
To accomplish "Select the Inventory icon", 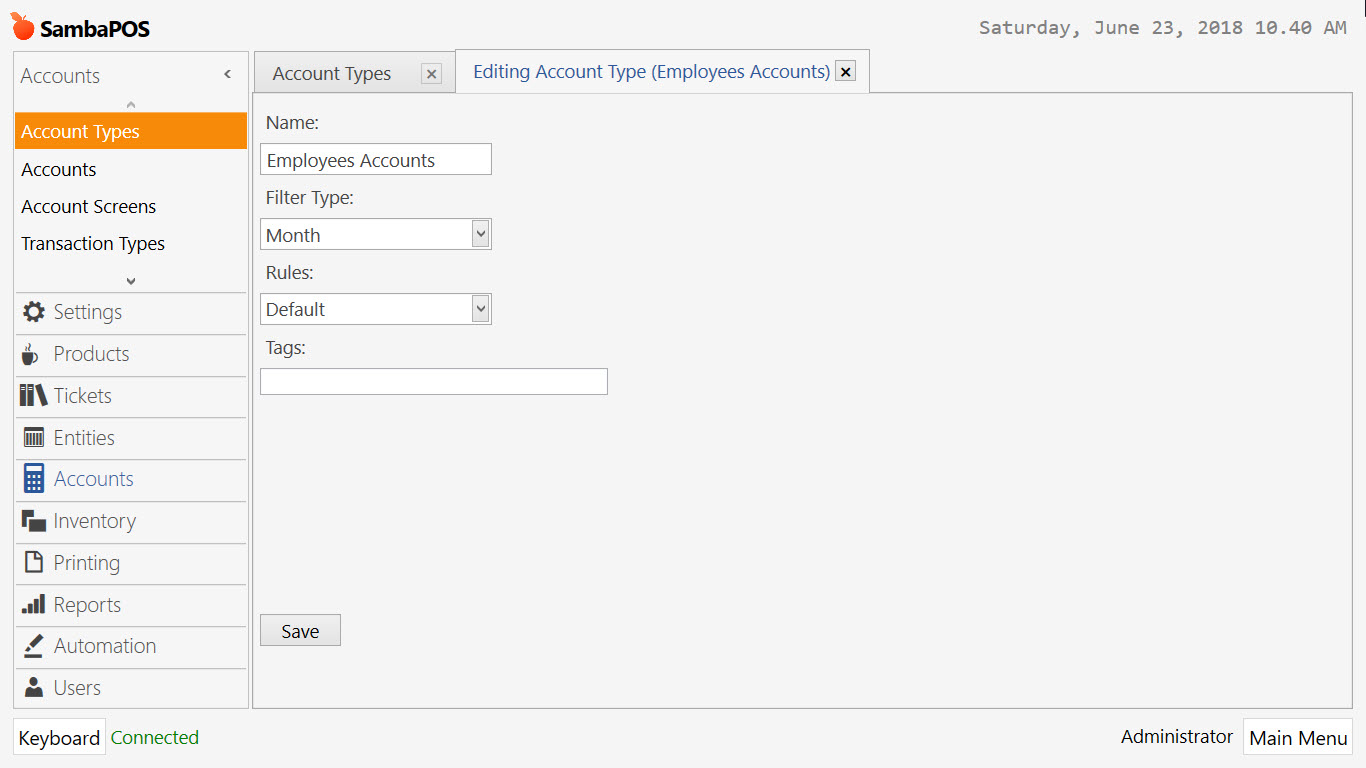I will coord(30,520).
